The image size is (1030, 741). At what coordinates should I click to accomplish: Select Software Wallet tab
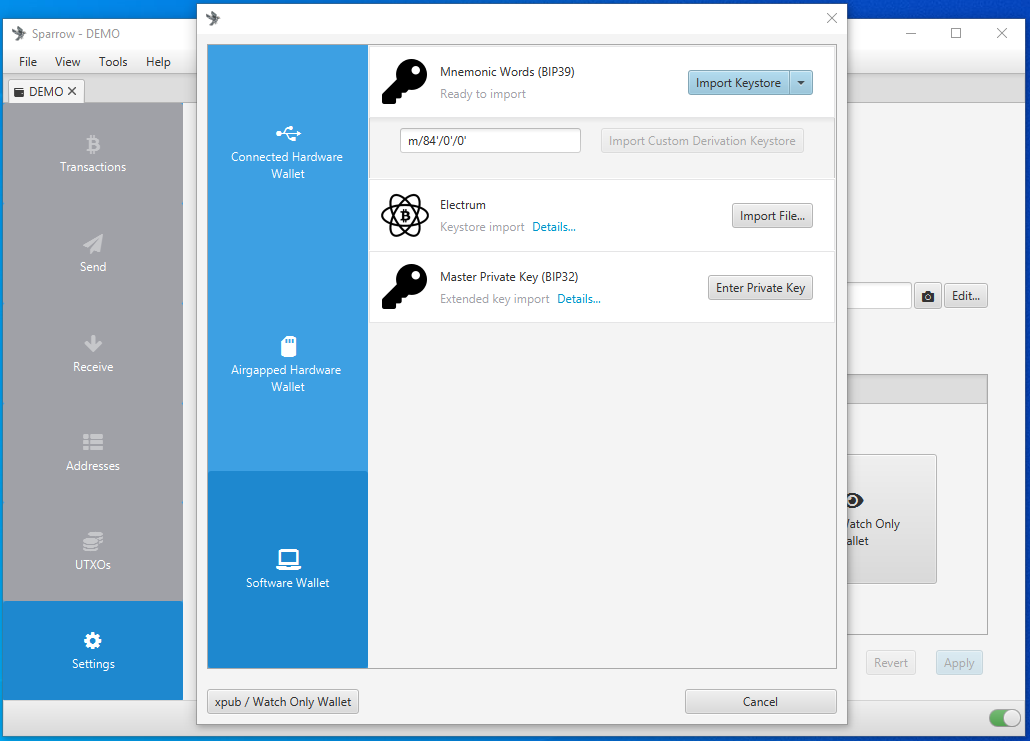pos(288,569)
